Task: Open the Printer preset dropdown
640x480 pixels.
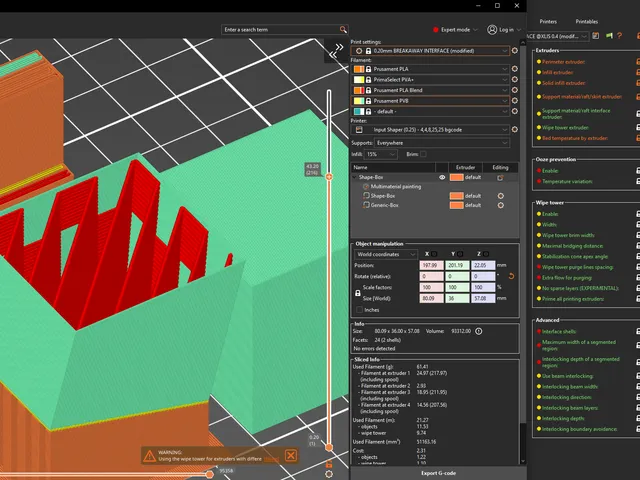Action: click(430, 129)
